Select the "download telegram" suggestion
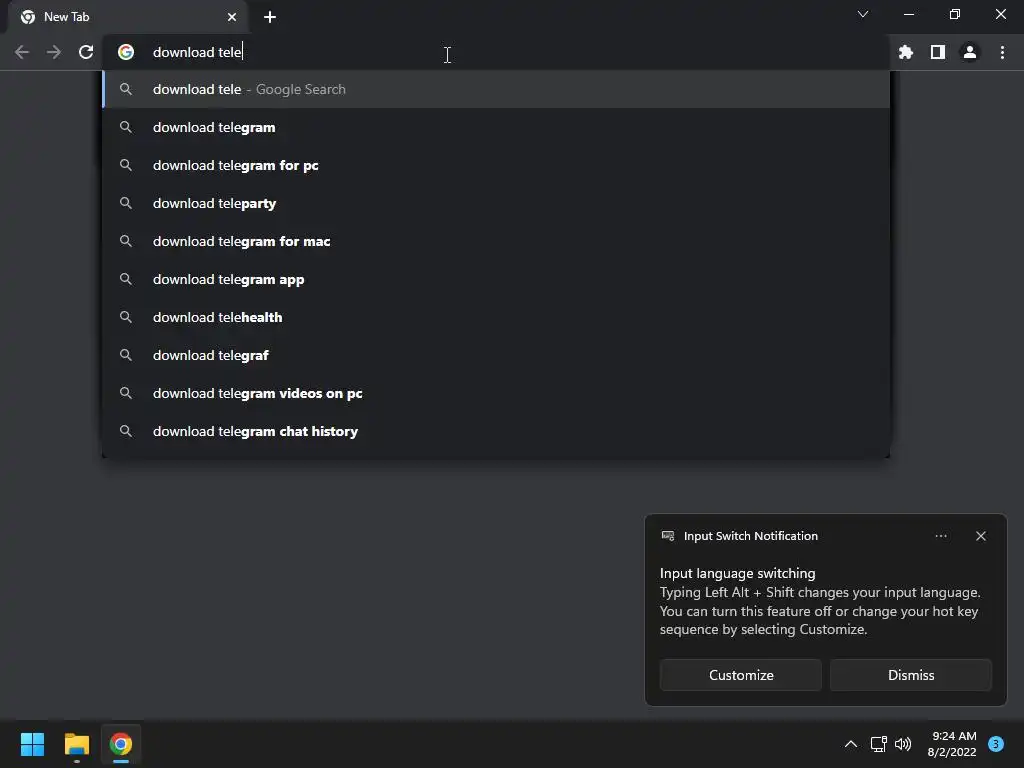Image resolution: width=1024 pixels, height=768 pixels. click(x=214, y=127)
